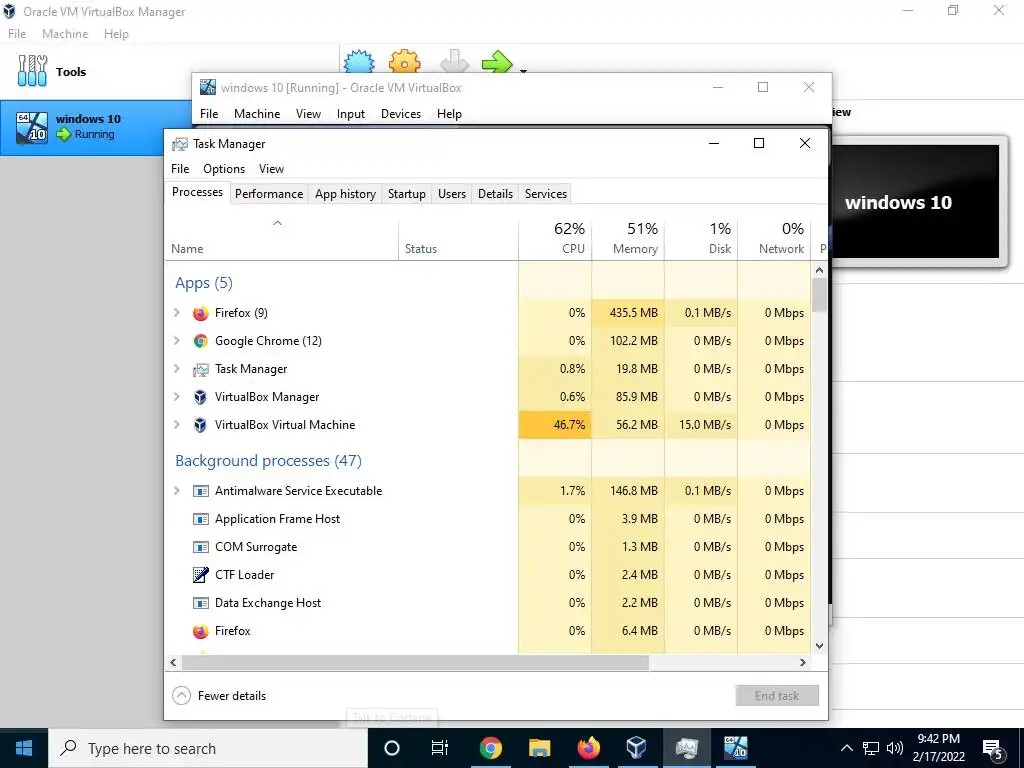Switch to the App history tab

click(x=345, y=194)
